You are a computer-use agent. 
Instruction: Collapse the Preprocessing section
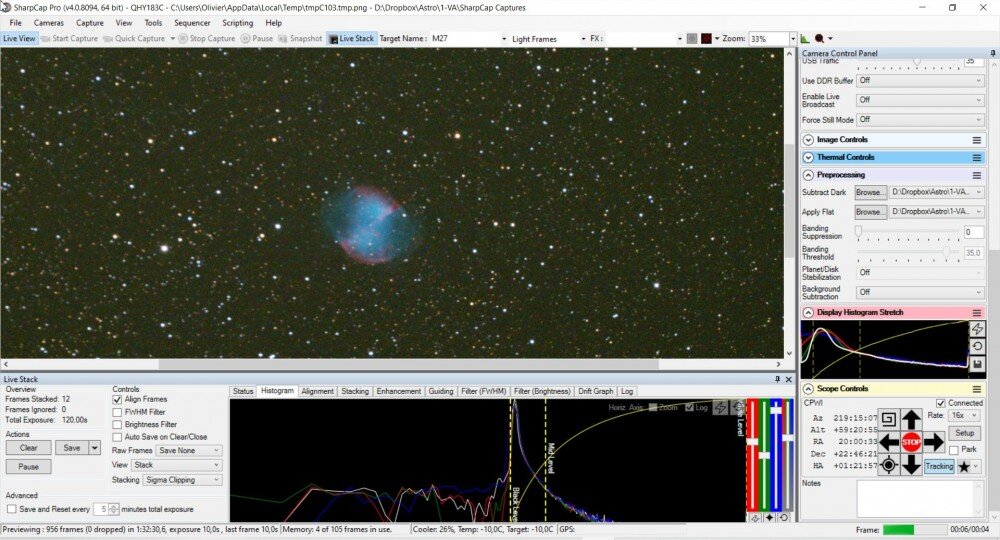point(809,175)
